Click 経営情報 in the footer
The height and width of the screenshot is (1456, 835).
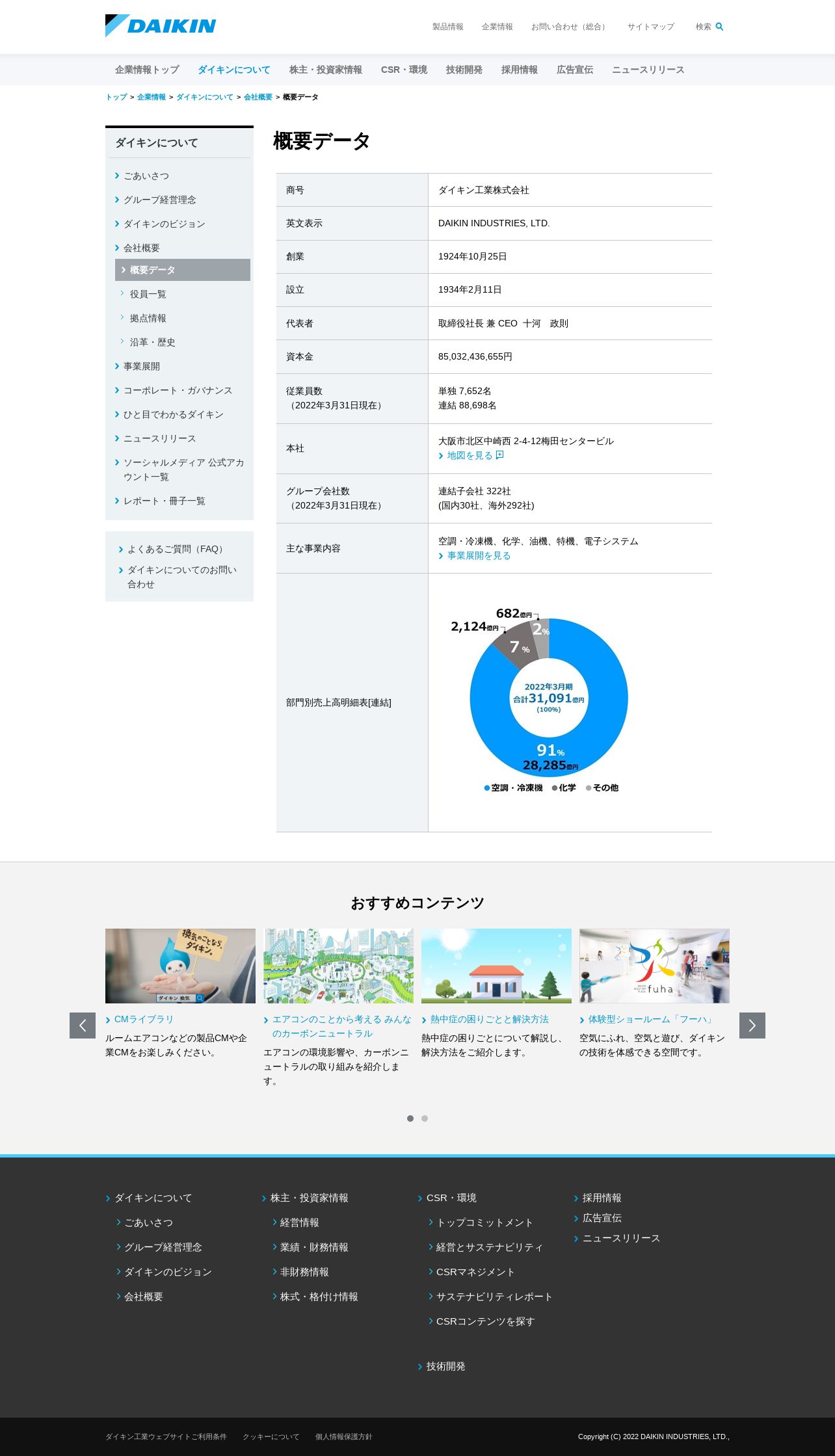coord(300,1223)
